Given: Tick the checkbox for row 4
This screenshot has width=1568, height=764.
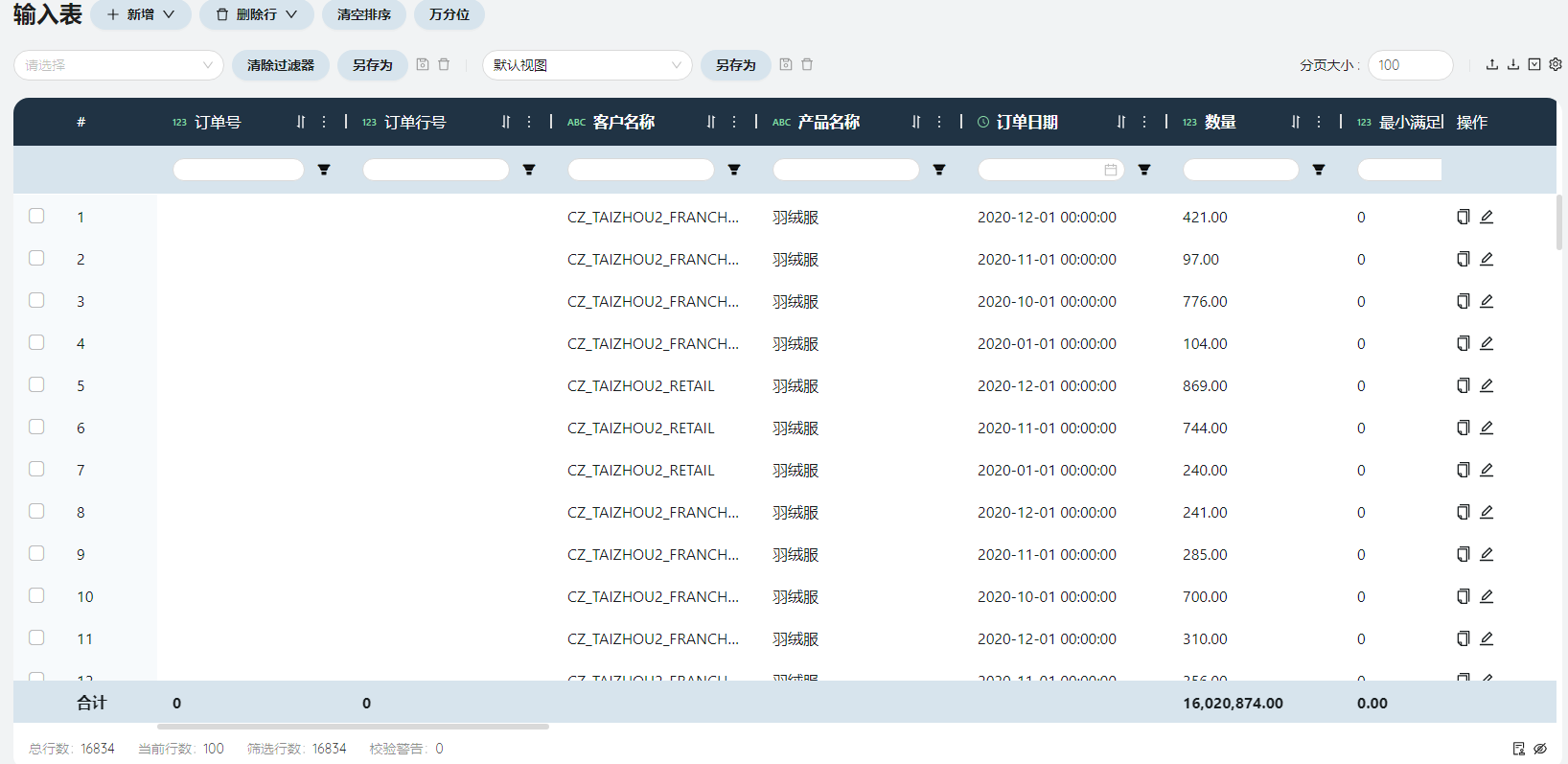Looking at the screenshot, I should (x=36, y=342).
